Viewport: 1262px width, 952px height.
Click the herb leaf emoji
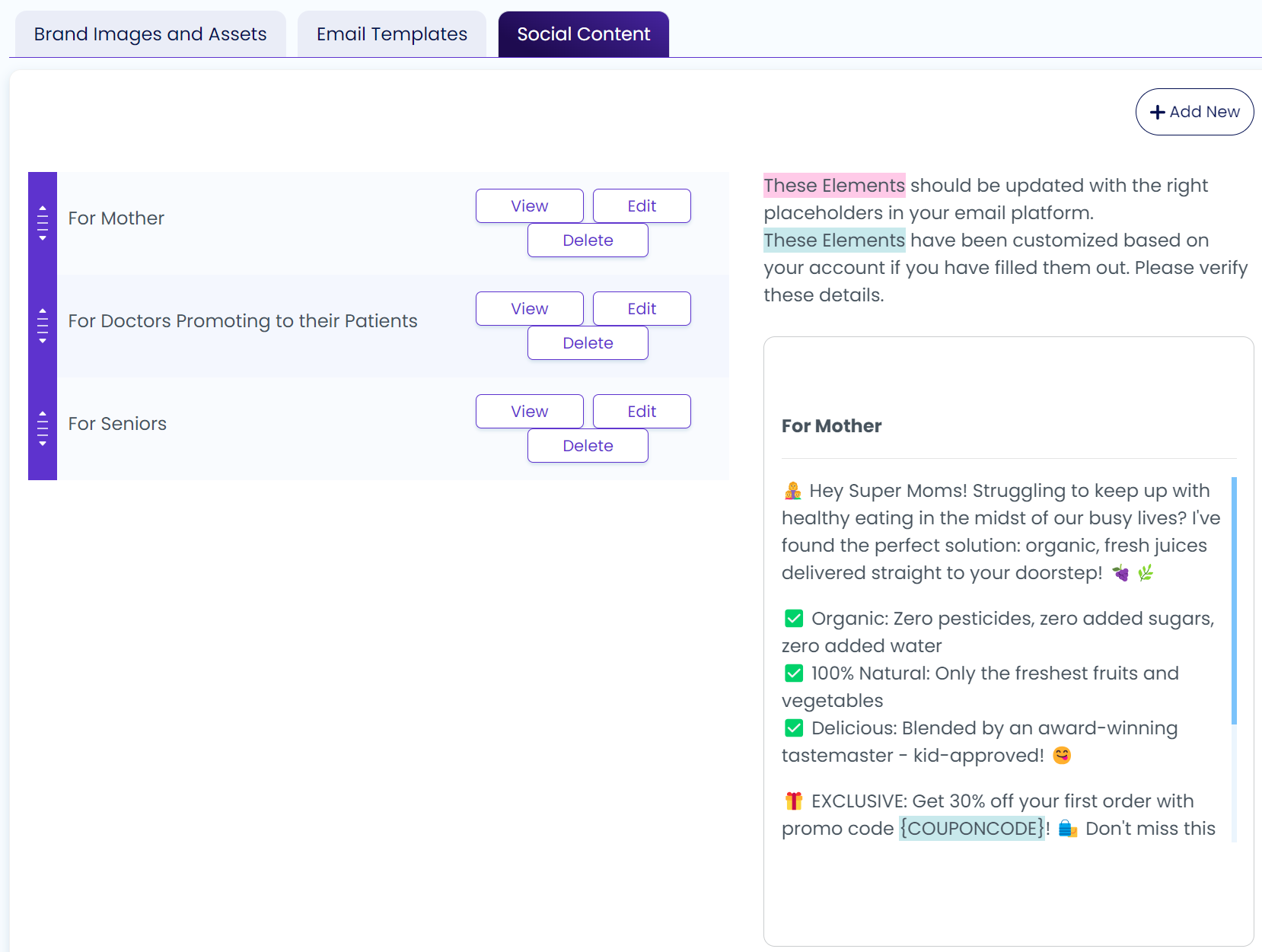tap(1146, 573)
